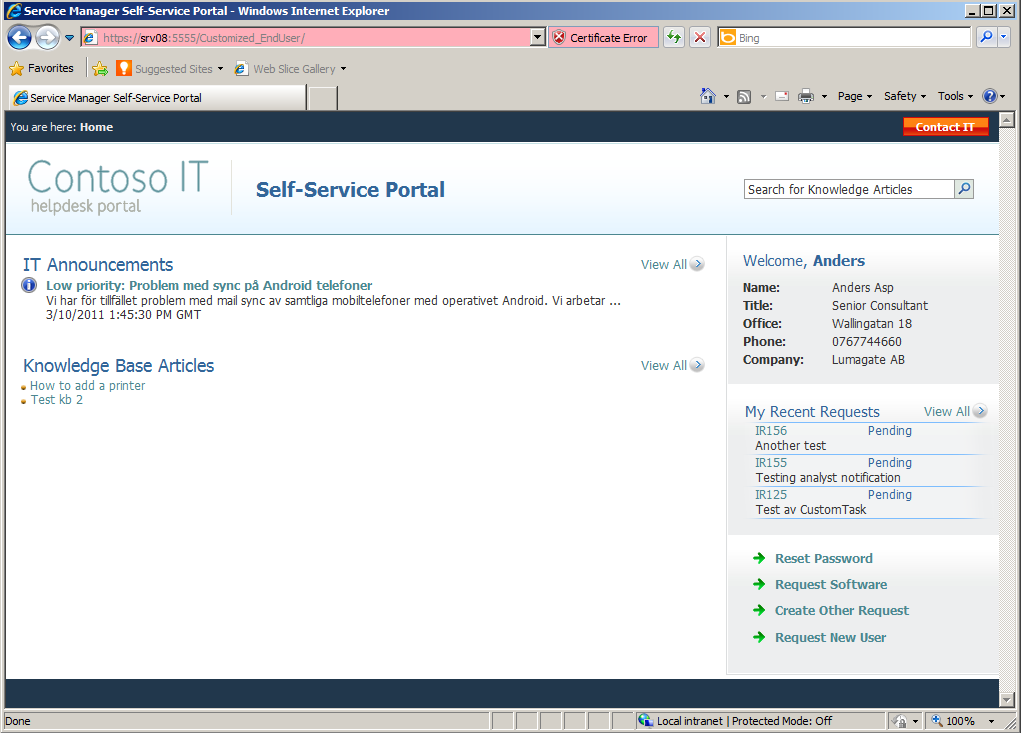Click the green arrow beside Request Software

(x=759, y=584)
